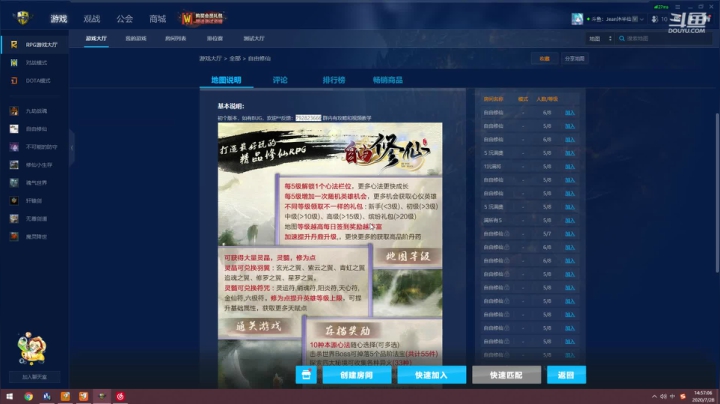The image size is (720, 404).
Task: Click the 人数/等级 column header
Action: tap(547, 99)
